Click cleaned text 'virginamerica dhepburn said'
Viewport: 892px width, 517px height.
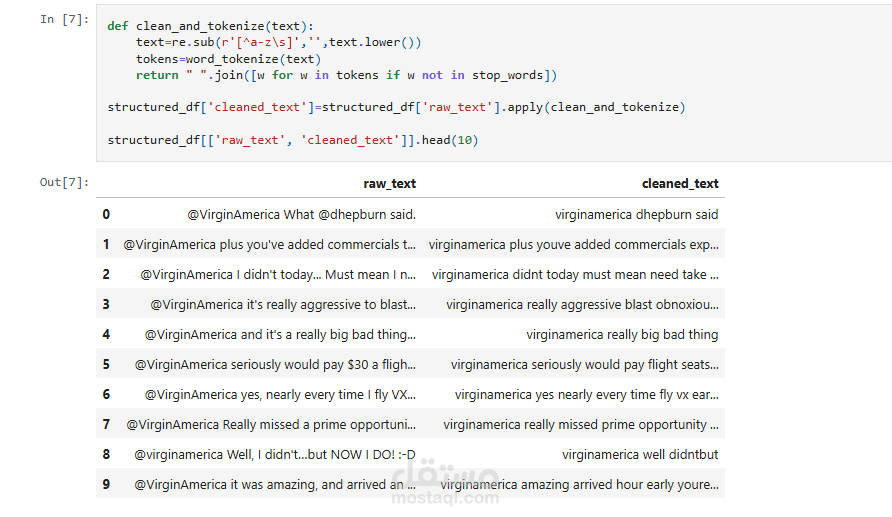coord(636,214)
